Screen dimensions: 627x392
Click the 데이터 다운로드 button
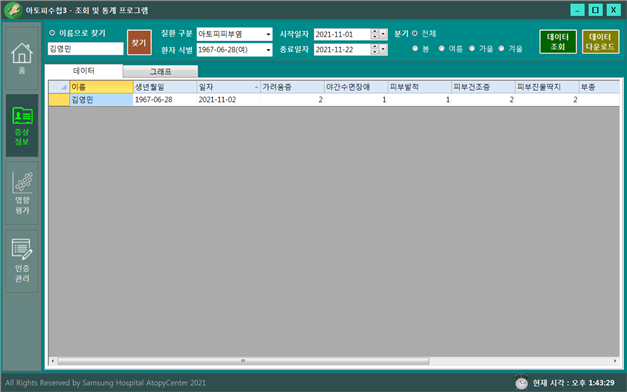pos(600,42)
